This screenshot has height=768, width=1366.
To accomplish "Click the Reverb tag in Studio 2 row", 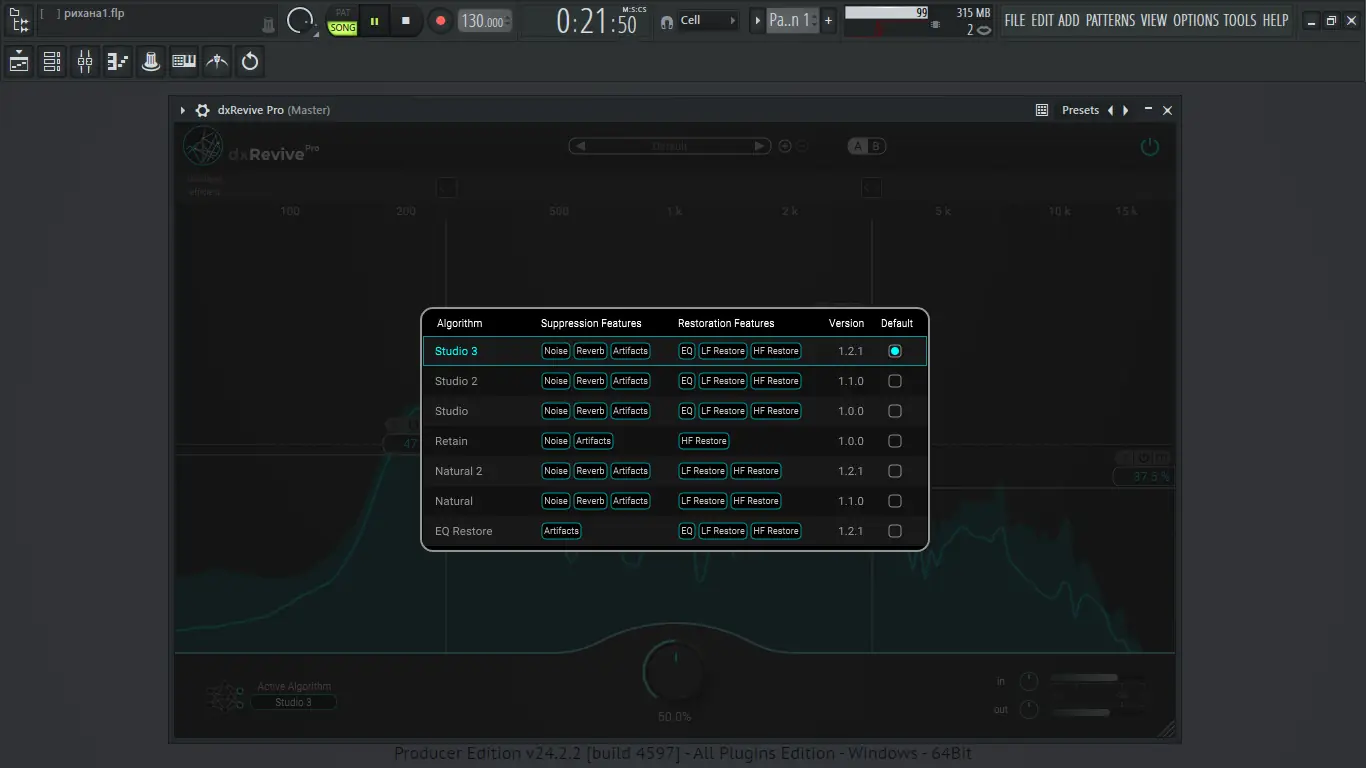I will coord(590,381).
